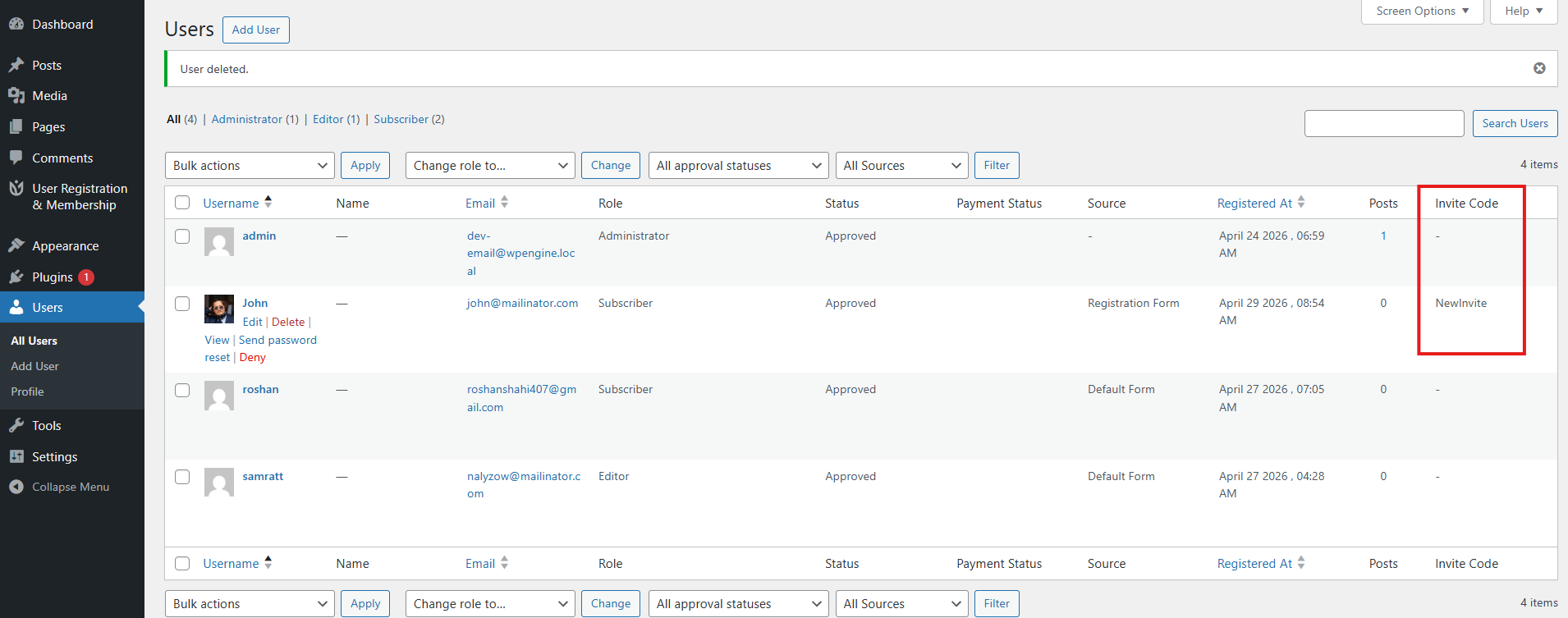
Task: Click the bottom Apply button
Action: point(365,603)
